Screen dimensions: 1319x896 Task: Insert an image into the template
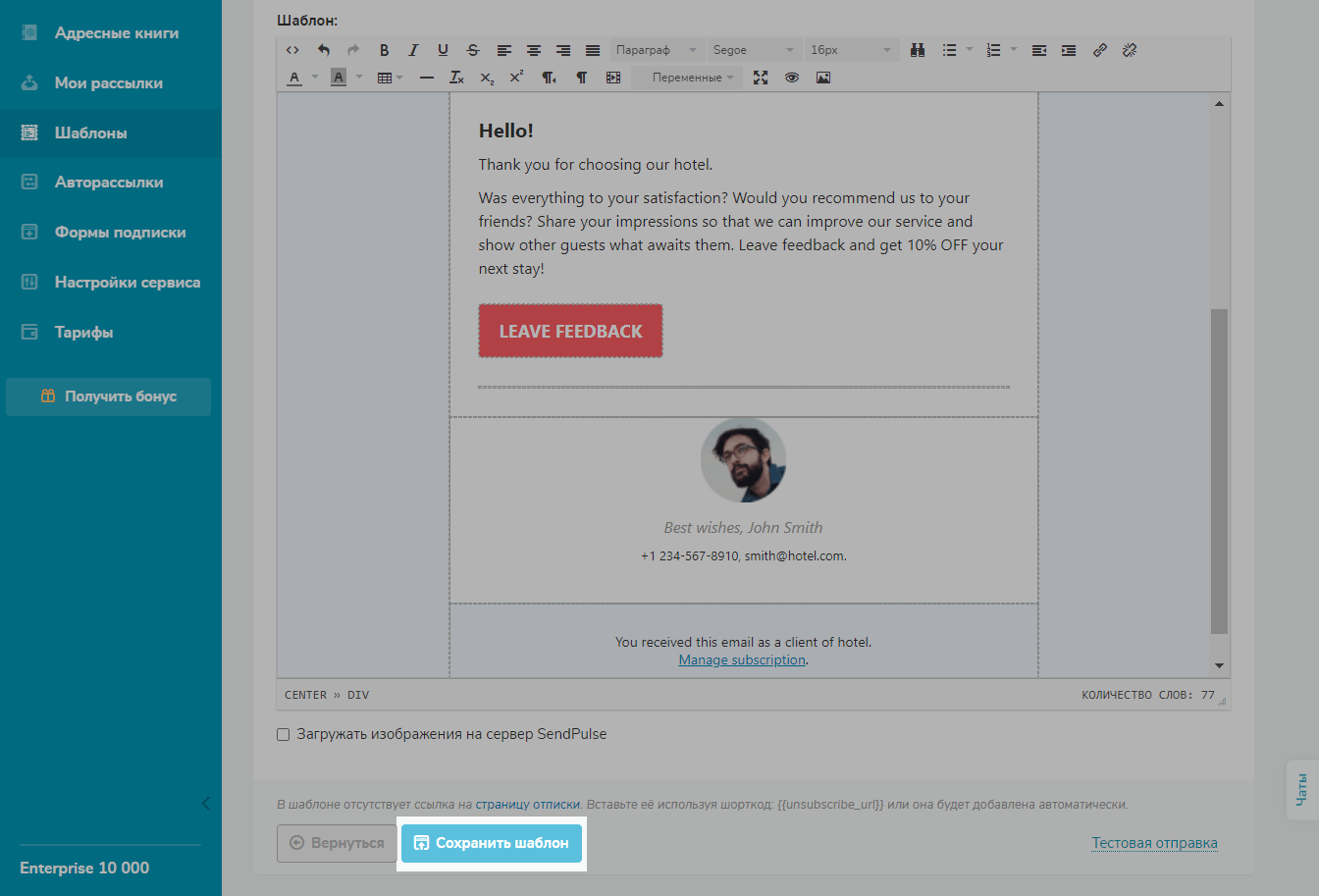[823, 78]
